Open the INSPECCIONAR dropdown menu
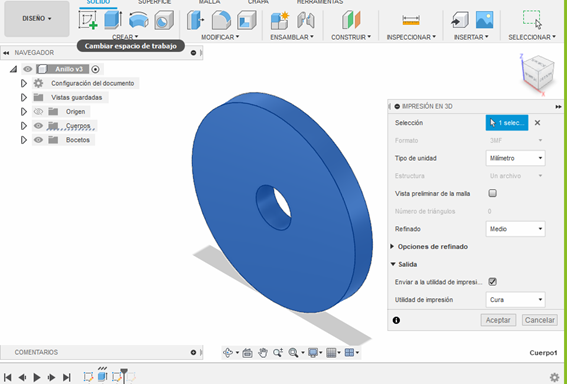Image resolution: width=567 pixels, height=384 pixels. [x=411, y=37]
